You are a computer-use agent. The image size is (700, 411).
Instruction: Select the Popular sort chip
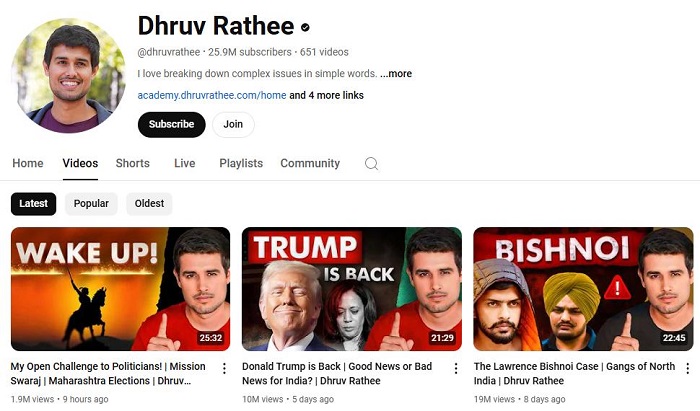[91, 203]
